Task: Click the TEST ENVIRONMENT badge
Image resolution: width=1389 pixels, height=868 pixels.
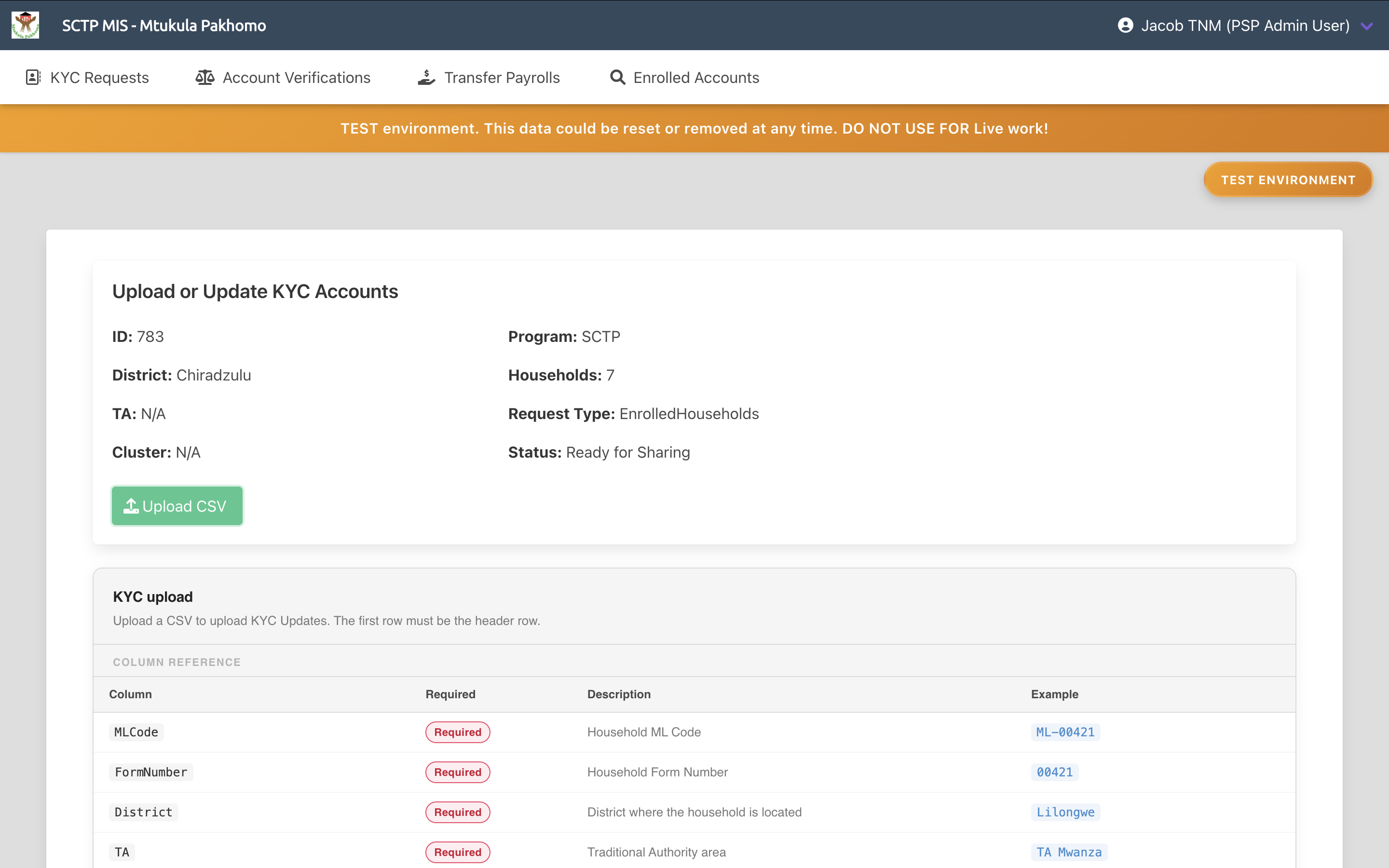Action: tap(1288, 180)
